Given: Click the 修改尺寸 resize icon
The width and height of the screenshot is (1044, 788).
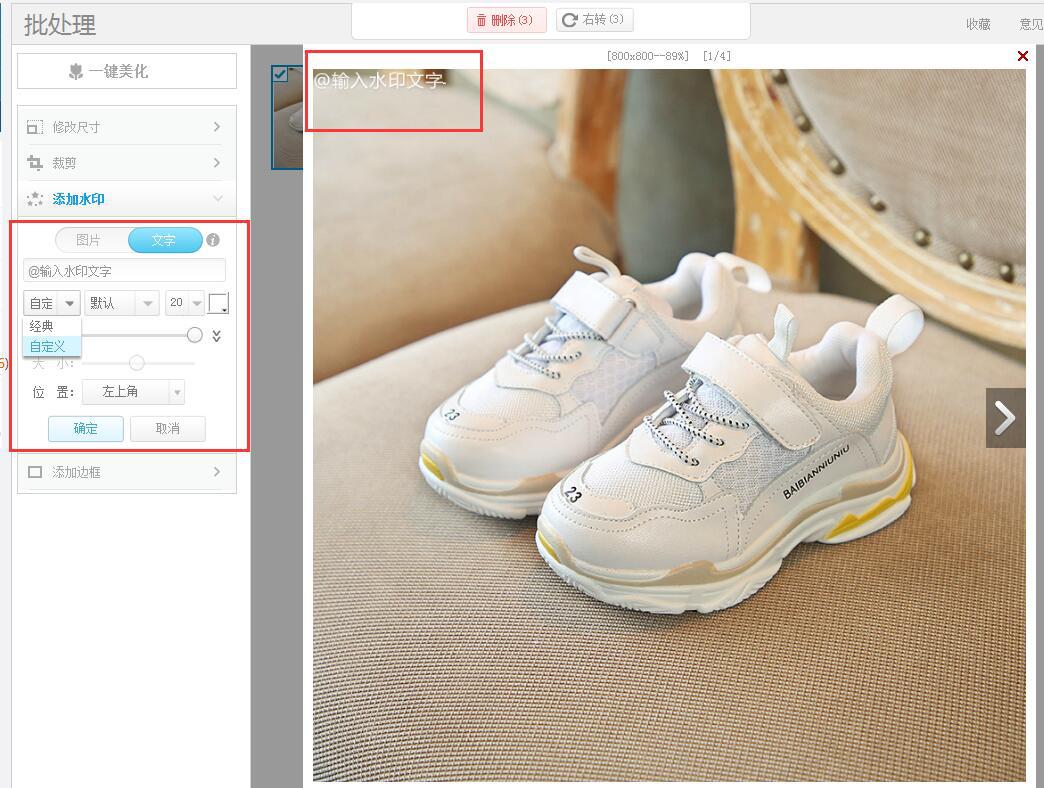Looking at the screenshot, I should 36,127.
